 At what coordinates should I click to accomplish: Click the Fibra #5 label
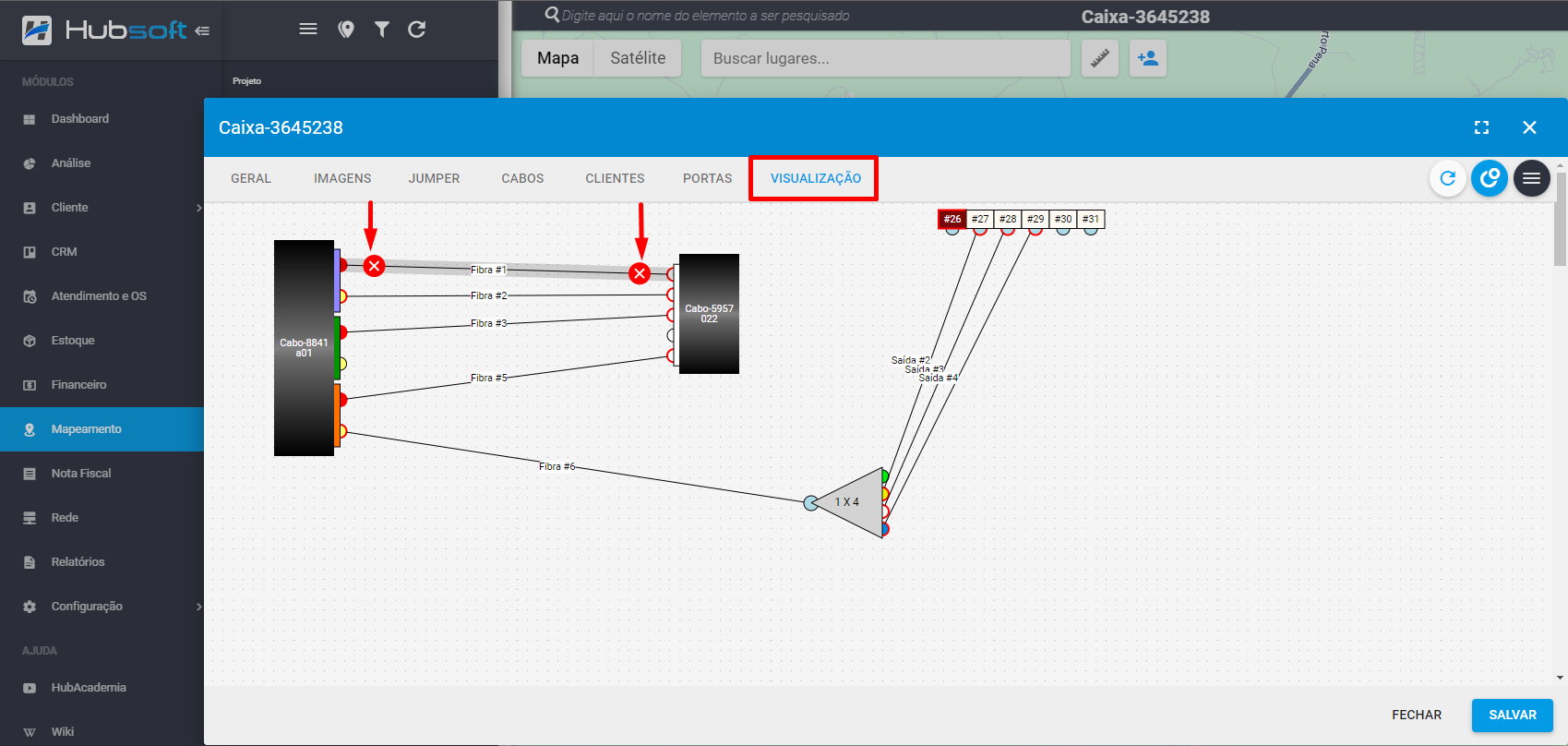pos(488,378)
